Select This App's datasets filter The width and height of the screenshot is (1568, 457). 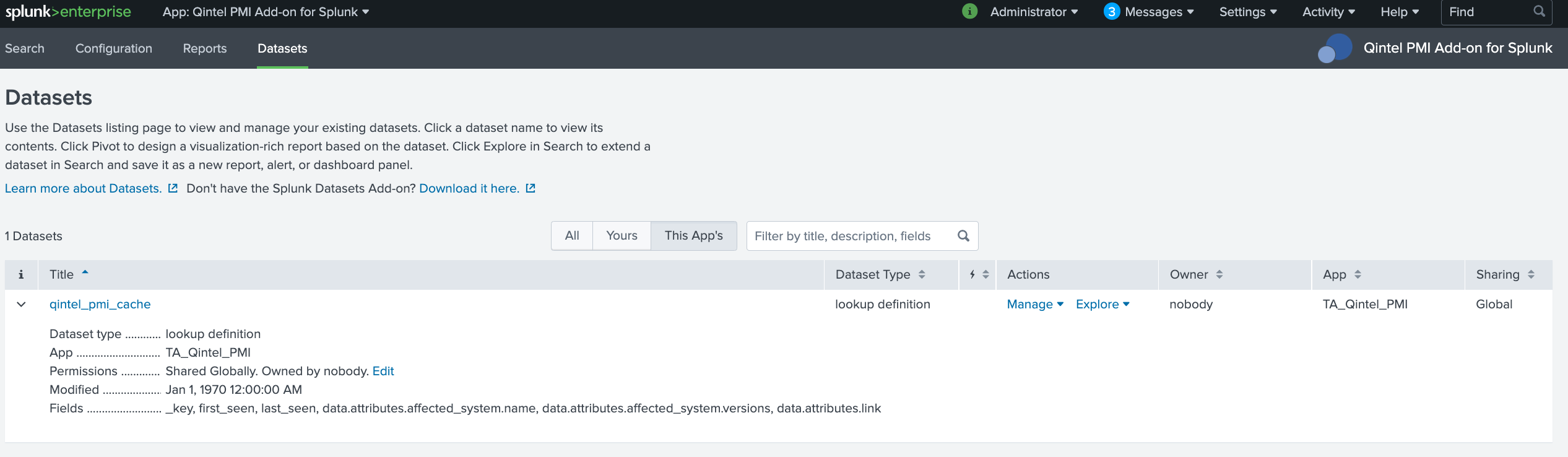click(693, 235)
